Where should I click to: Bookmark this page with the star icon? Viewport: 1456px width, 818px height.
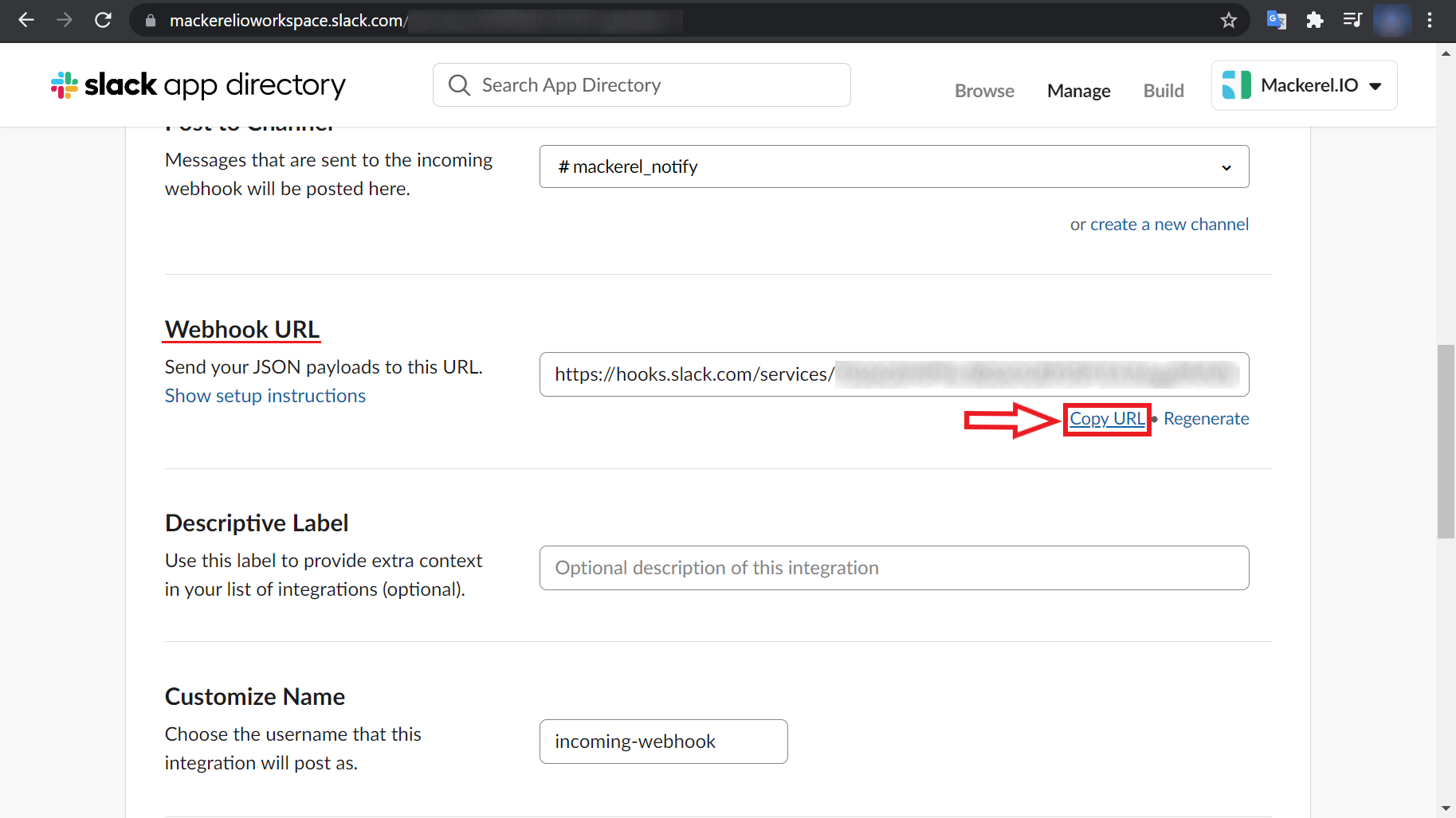(1229, 21)
